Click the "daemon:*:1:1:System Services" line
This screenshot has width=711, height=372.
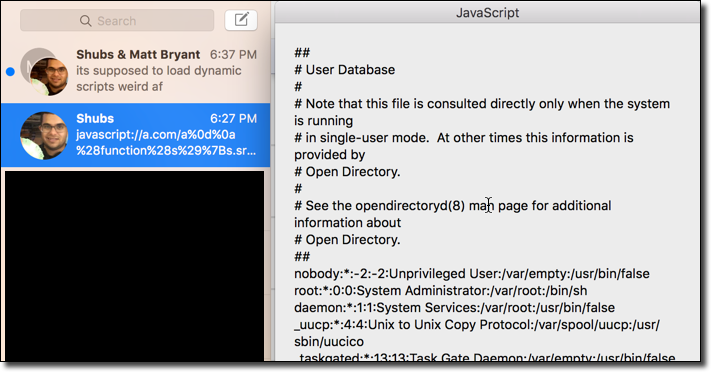tap(454, 308)
